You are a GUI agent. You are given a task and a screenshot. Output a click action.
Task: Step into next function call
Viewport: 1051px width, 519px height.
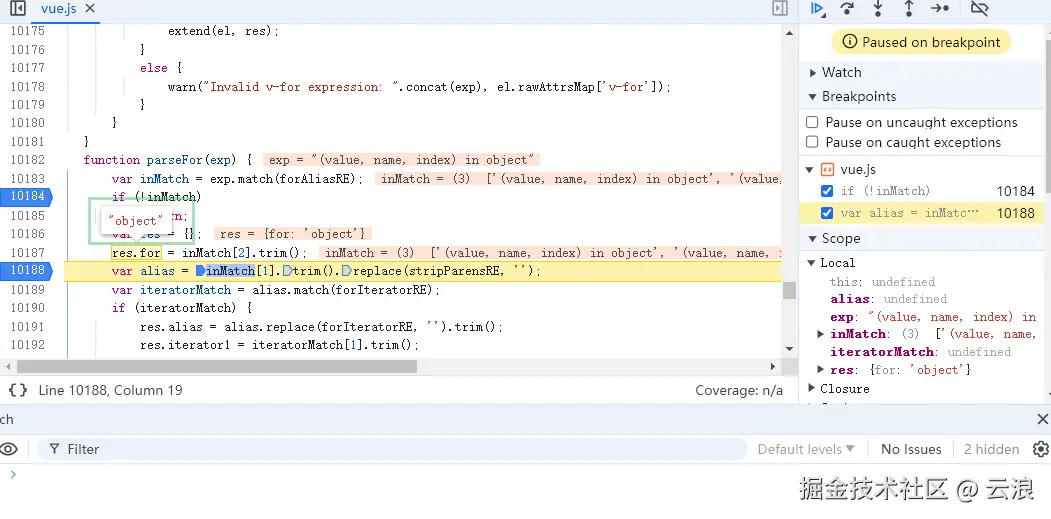click(878, 9)
